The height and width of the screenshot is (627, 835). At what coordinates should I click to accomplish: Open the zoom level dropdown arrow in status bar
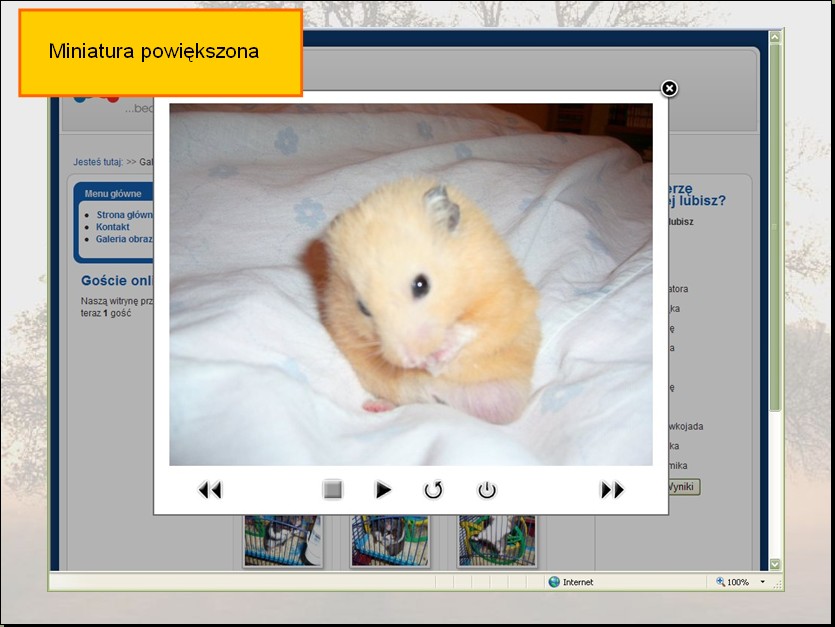(762, 582)
